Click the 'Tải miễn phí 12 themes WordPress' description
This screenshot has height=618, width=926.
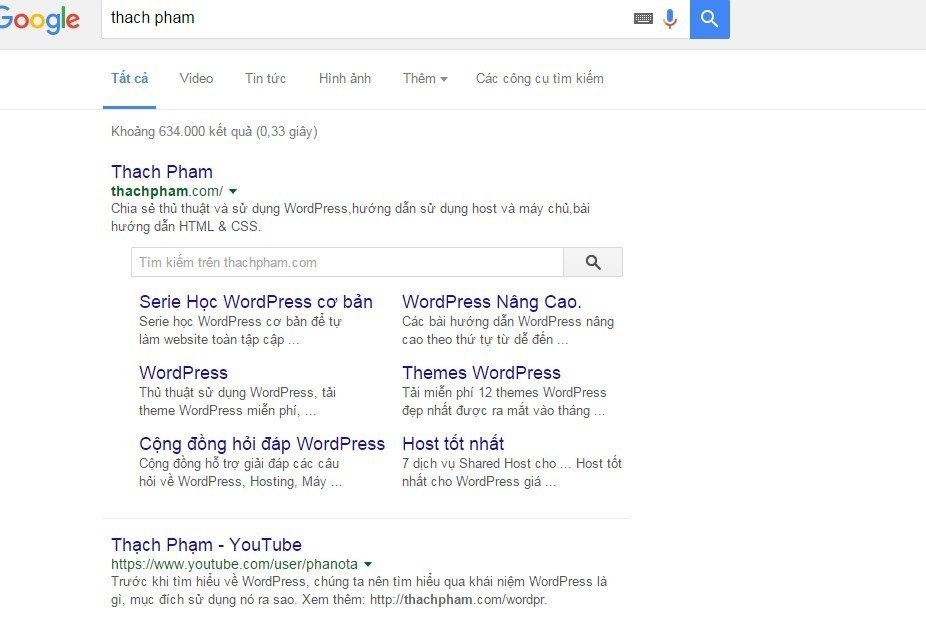point(504,402)
